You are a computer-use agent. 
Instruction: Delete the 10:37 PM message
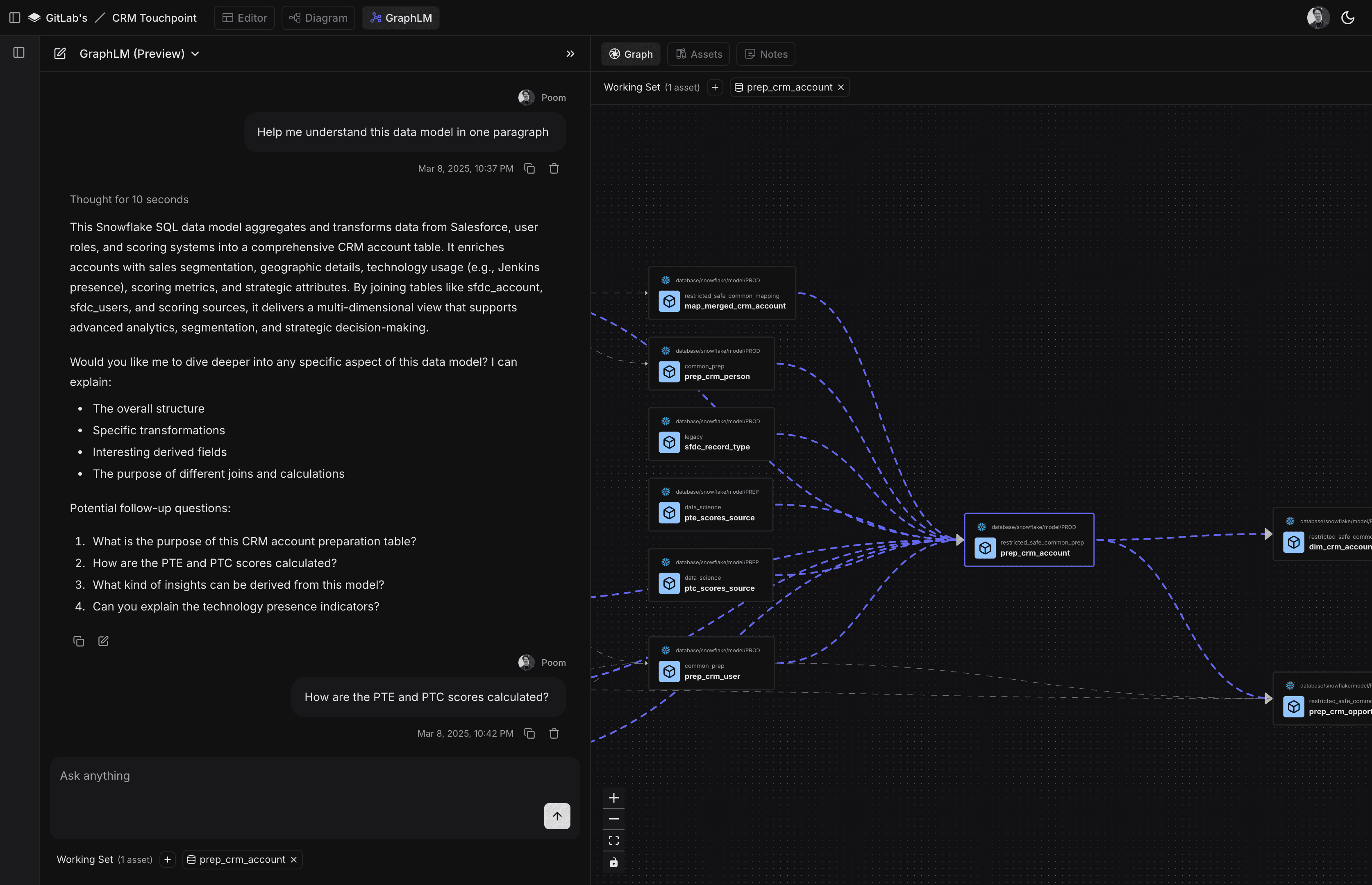click(x=554, y=168)
